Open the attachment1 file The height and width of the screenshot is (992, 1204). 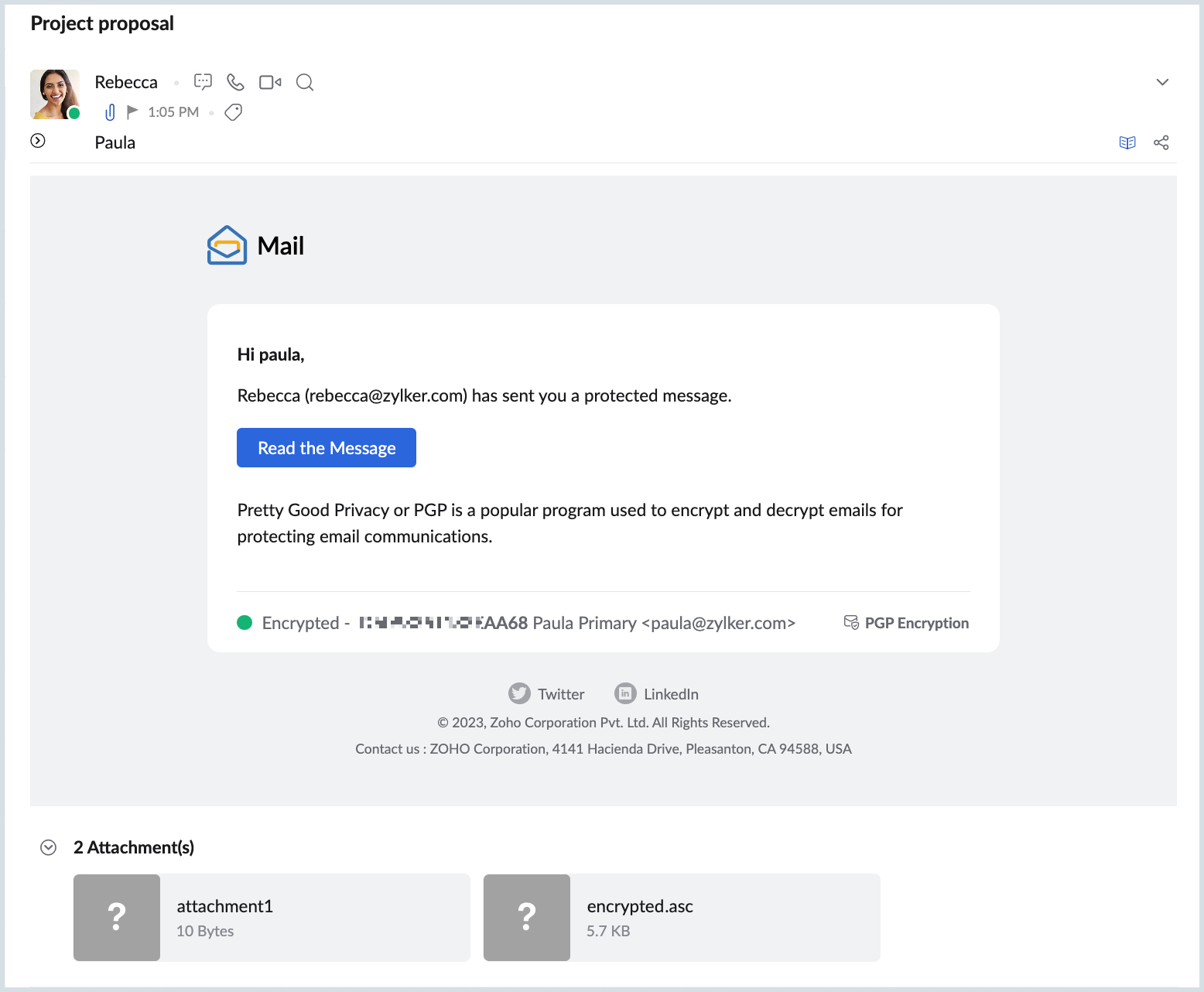coord(272,918)
